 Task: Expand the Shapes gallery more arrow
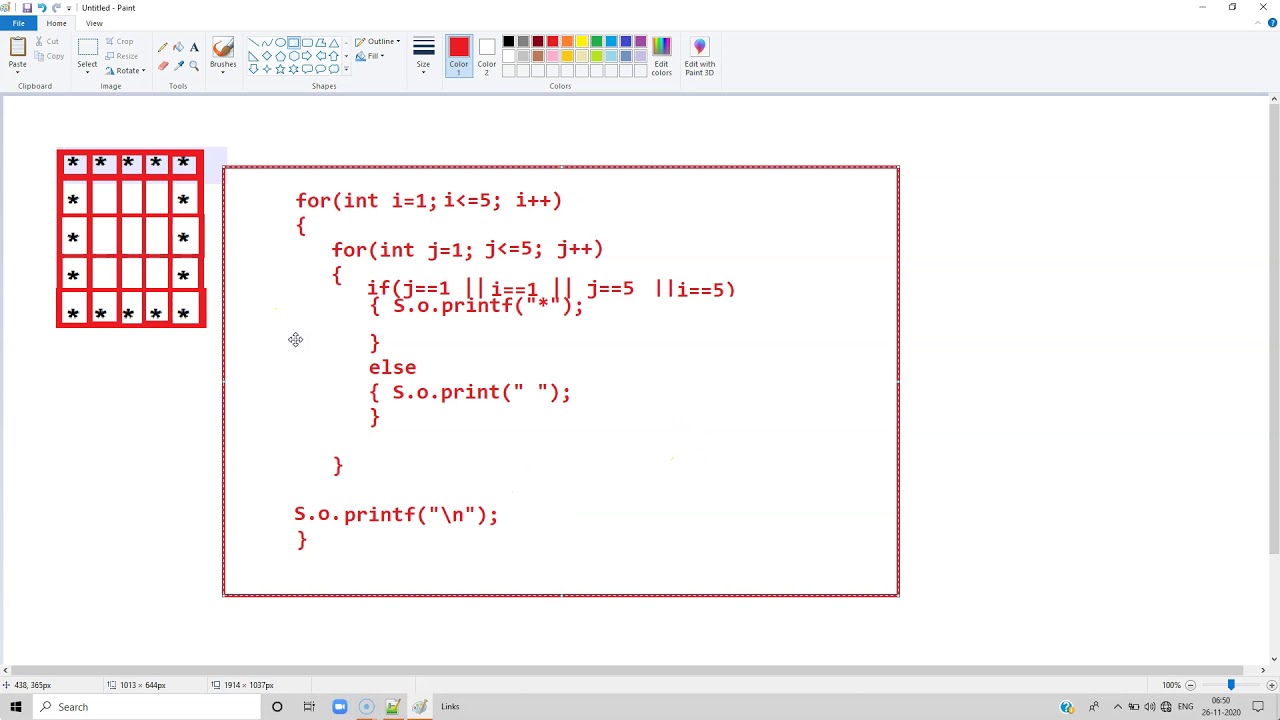346,69
